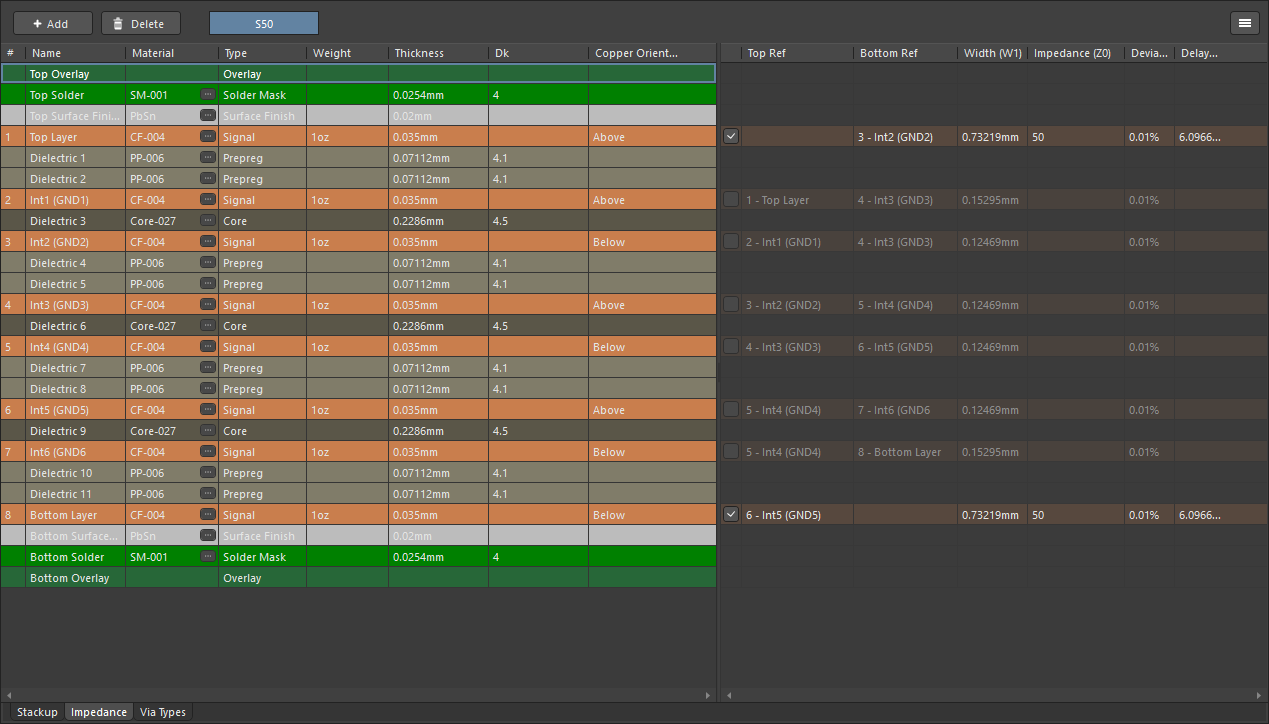Open material picker for Int4 (GND4)
Viewport: 1269px width, 724px height.
click(x=207, y=347)
